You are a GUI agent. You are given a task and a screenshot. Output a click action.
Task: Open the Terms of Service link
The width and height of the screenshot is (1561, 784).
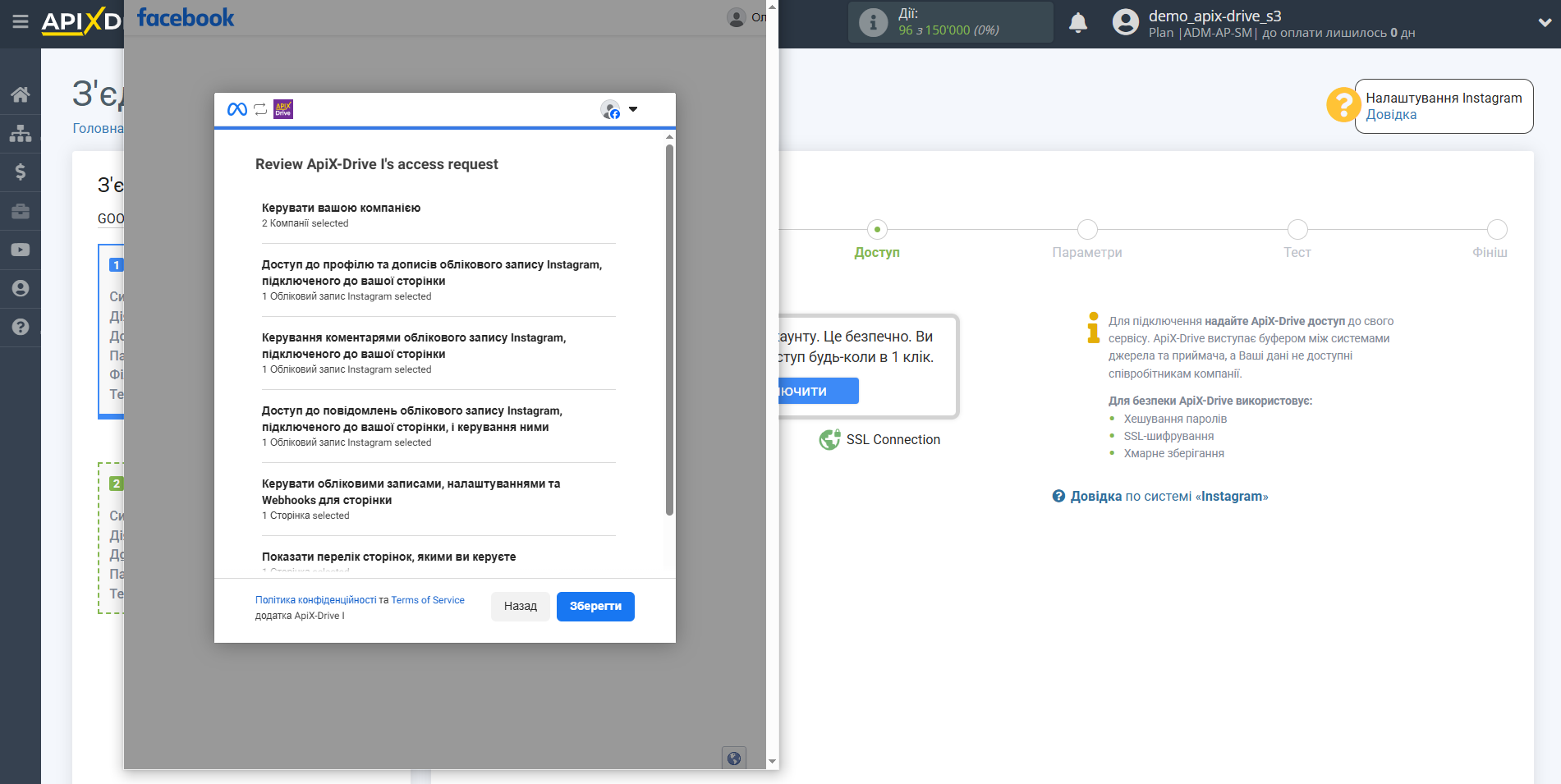pos(428,600)
